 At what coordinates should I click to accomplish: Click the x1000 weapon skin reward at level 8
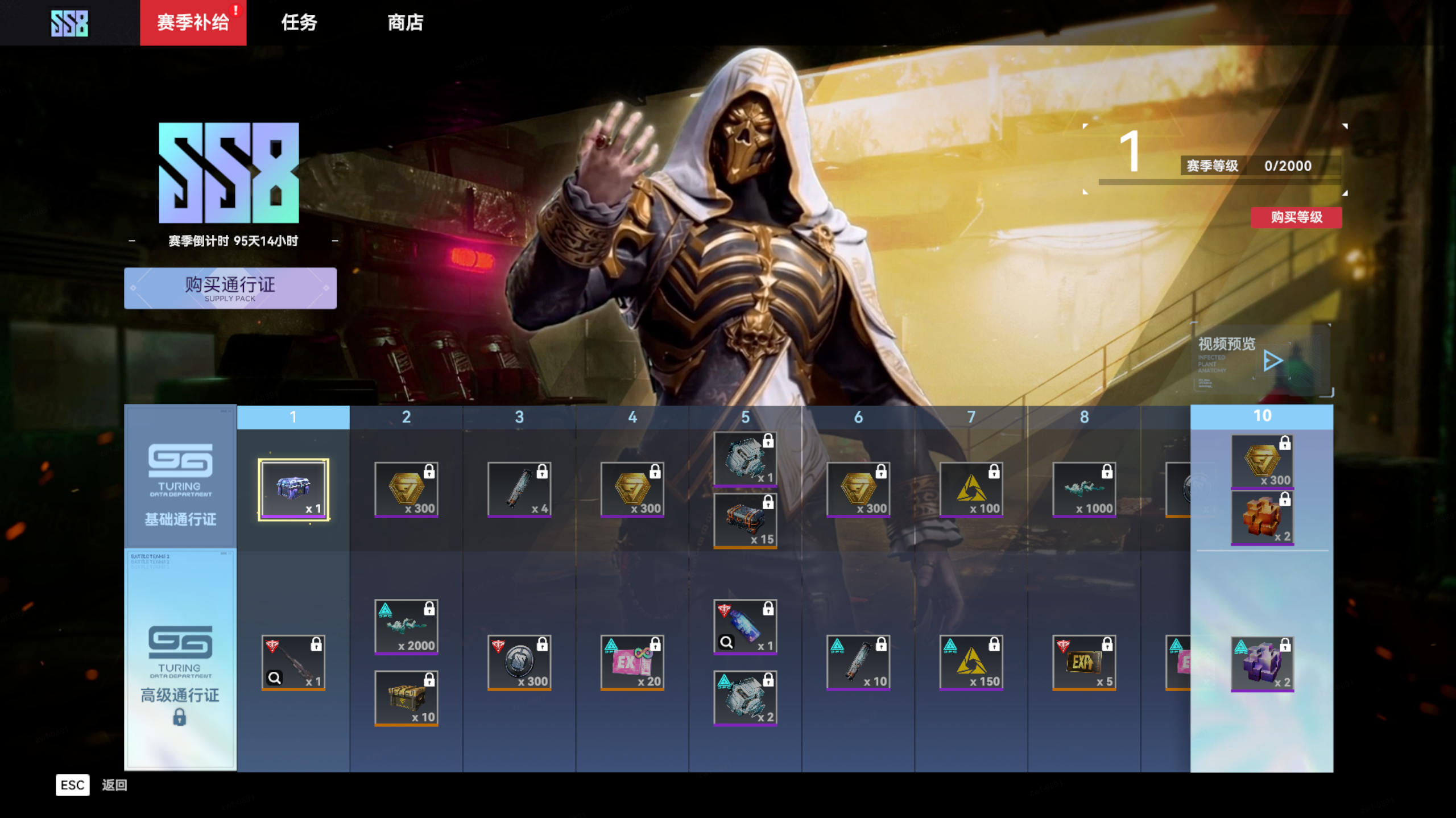(x=1084, y=489)
